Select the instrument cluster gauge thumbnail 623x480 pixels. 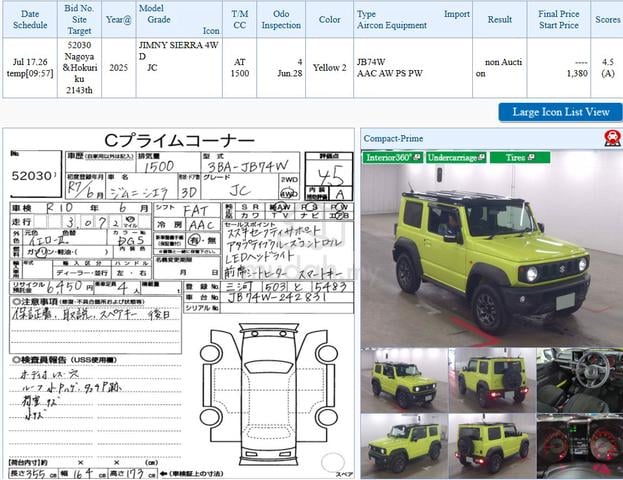580,446
